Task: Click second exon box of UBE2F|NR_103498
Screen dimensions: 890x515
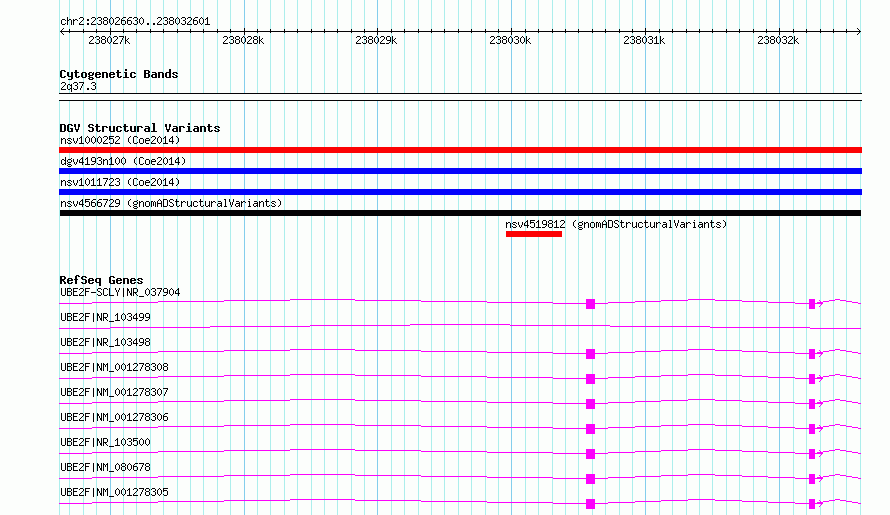Action: click(x=812, y=354)
